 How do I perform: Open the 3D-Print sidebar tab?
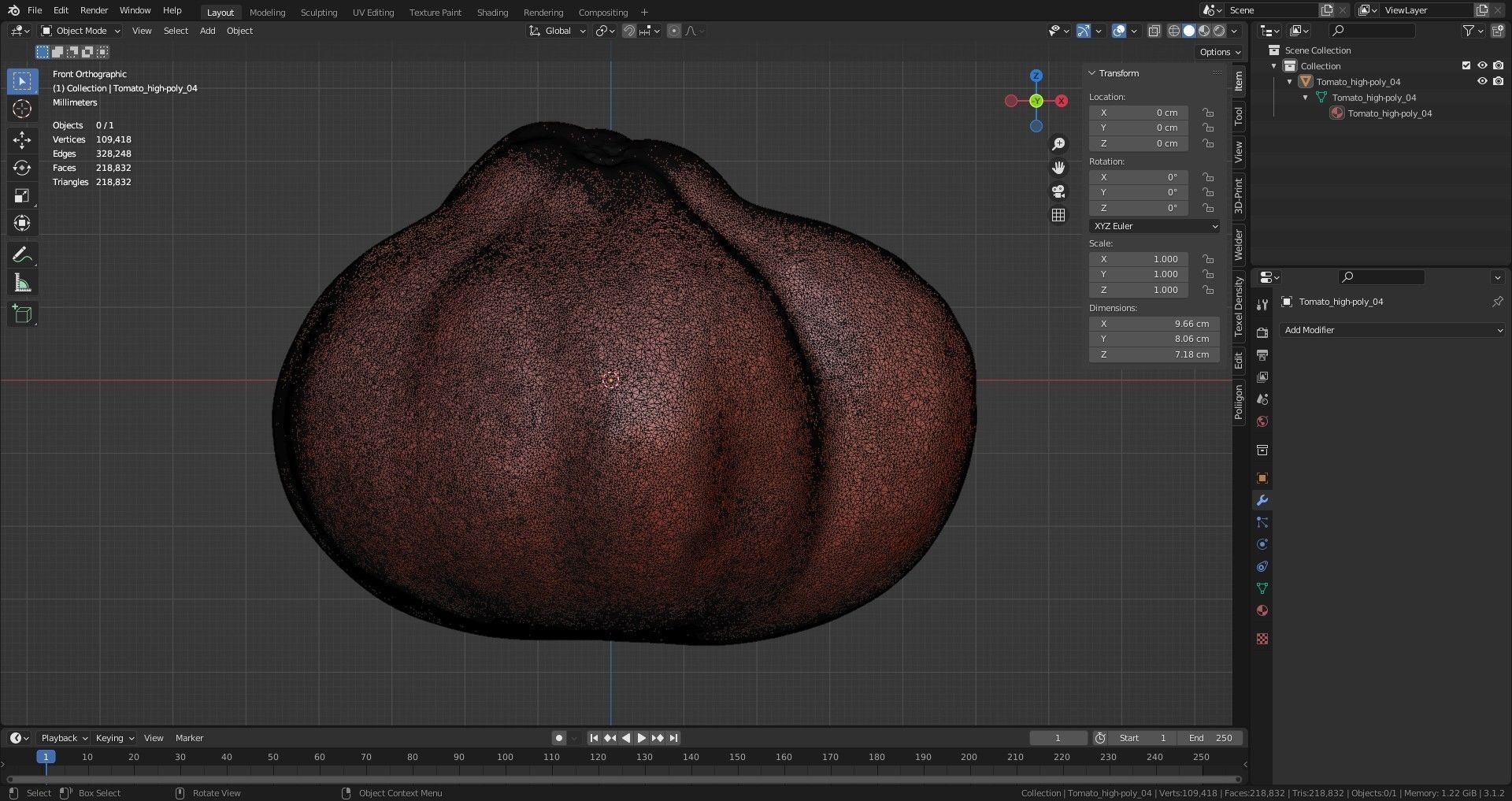click(1239, 196)
